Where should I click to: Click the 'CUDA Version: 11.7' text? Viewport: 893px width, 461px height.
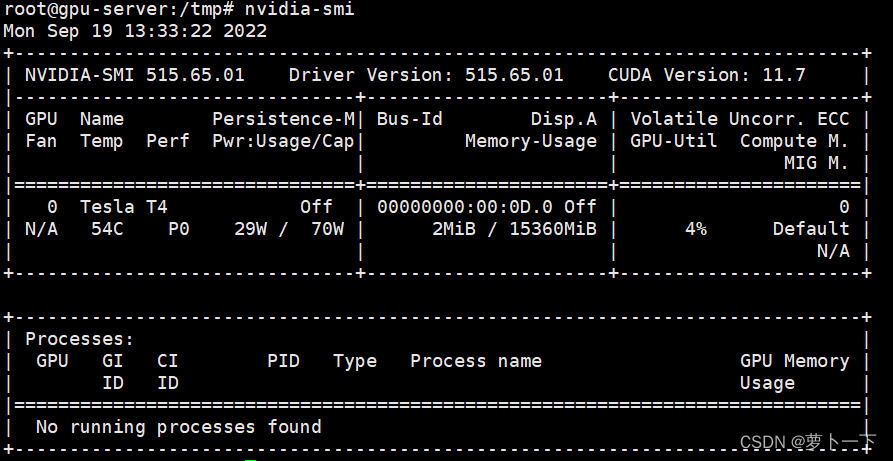[x=707, y=75]
